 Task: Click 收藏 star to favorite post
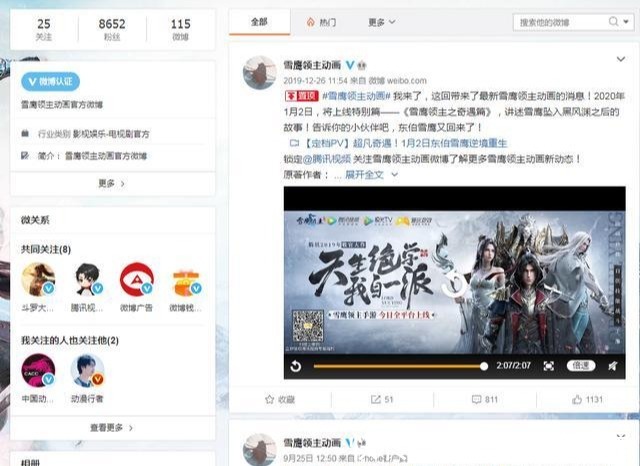(x=280, y=399)
